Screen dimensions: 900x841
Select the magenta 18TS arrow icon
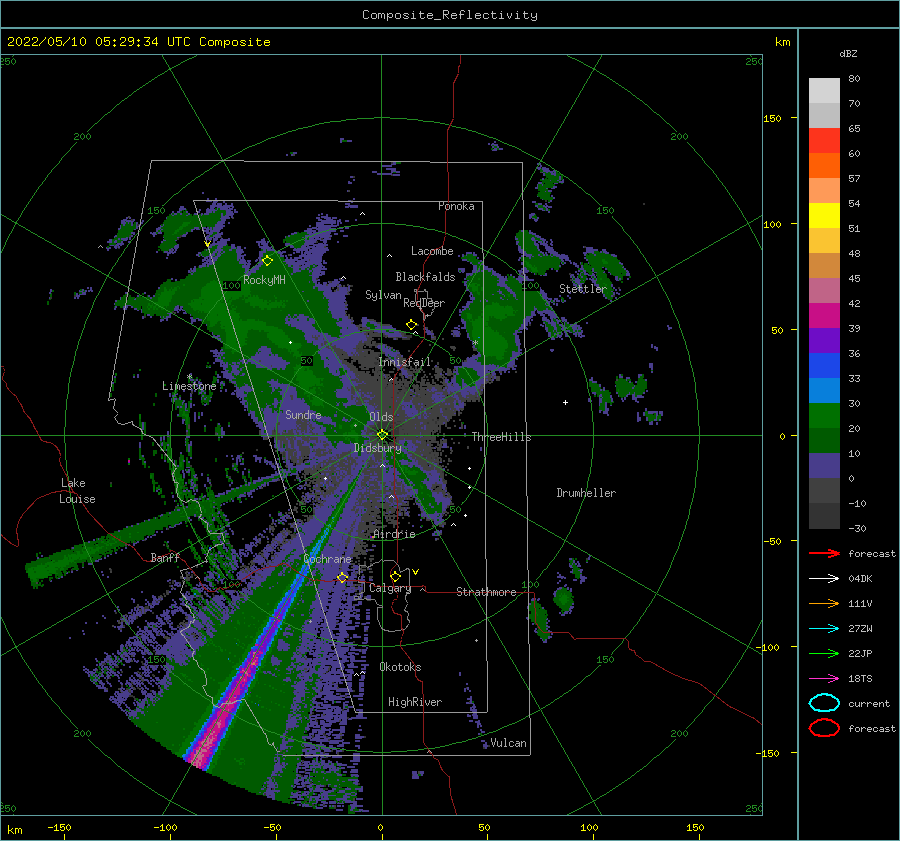(x=824, y=679)
